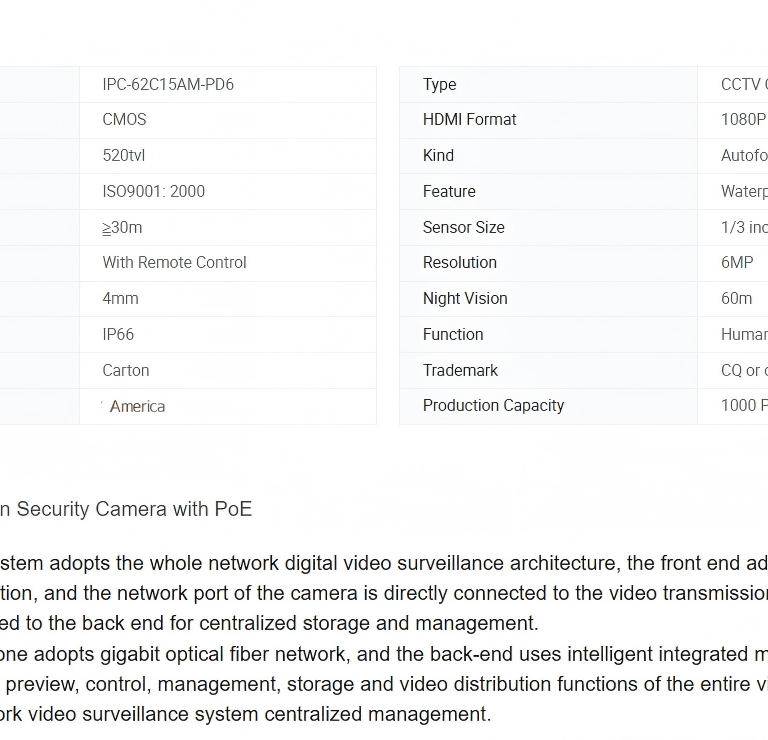
Task: Click the 6MP resolution value
Action: tap(737, 263)
